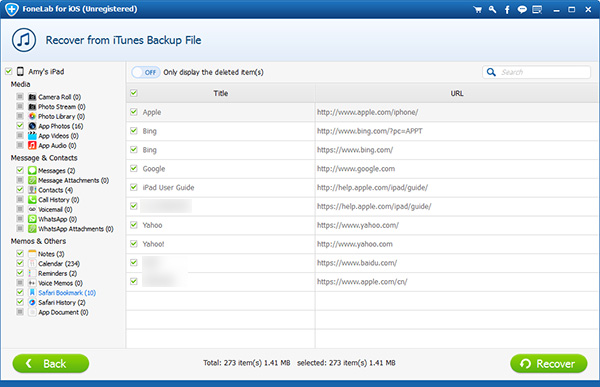Screen dimensions: 600x387
Task: Select the Contacts (4) category
Action: pos(55,190)
